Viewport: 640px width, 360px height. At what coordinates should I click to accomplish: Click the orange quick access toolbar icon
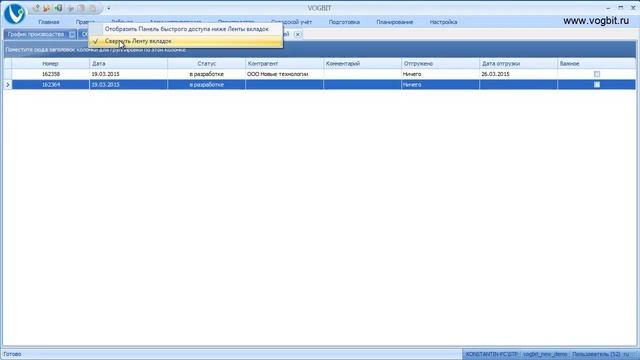tap(47, 8)
